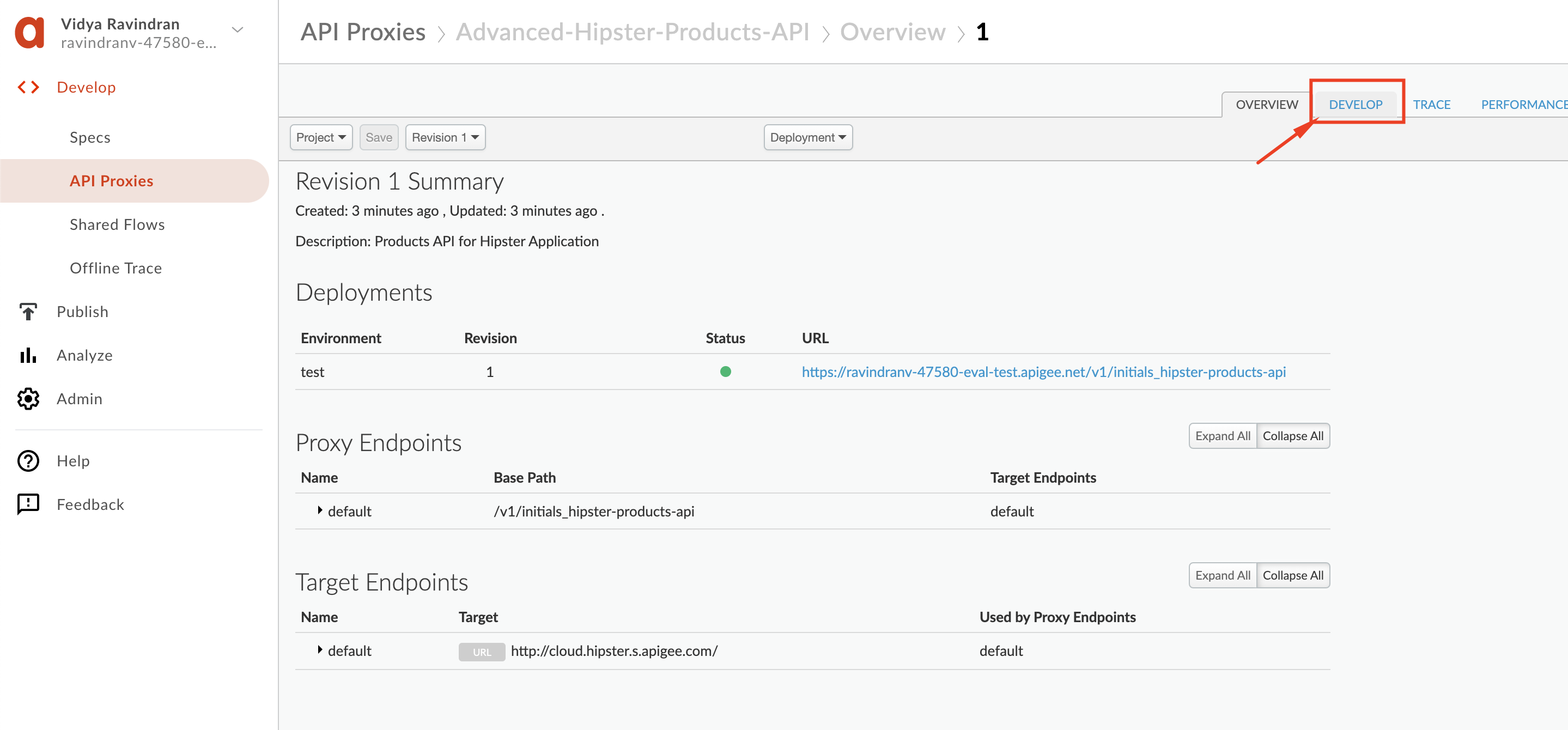Click the Develop code-brackets icon

tap(28, 87)
